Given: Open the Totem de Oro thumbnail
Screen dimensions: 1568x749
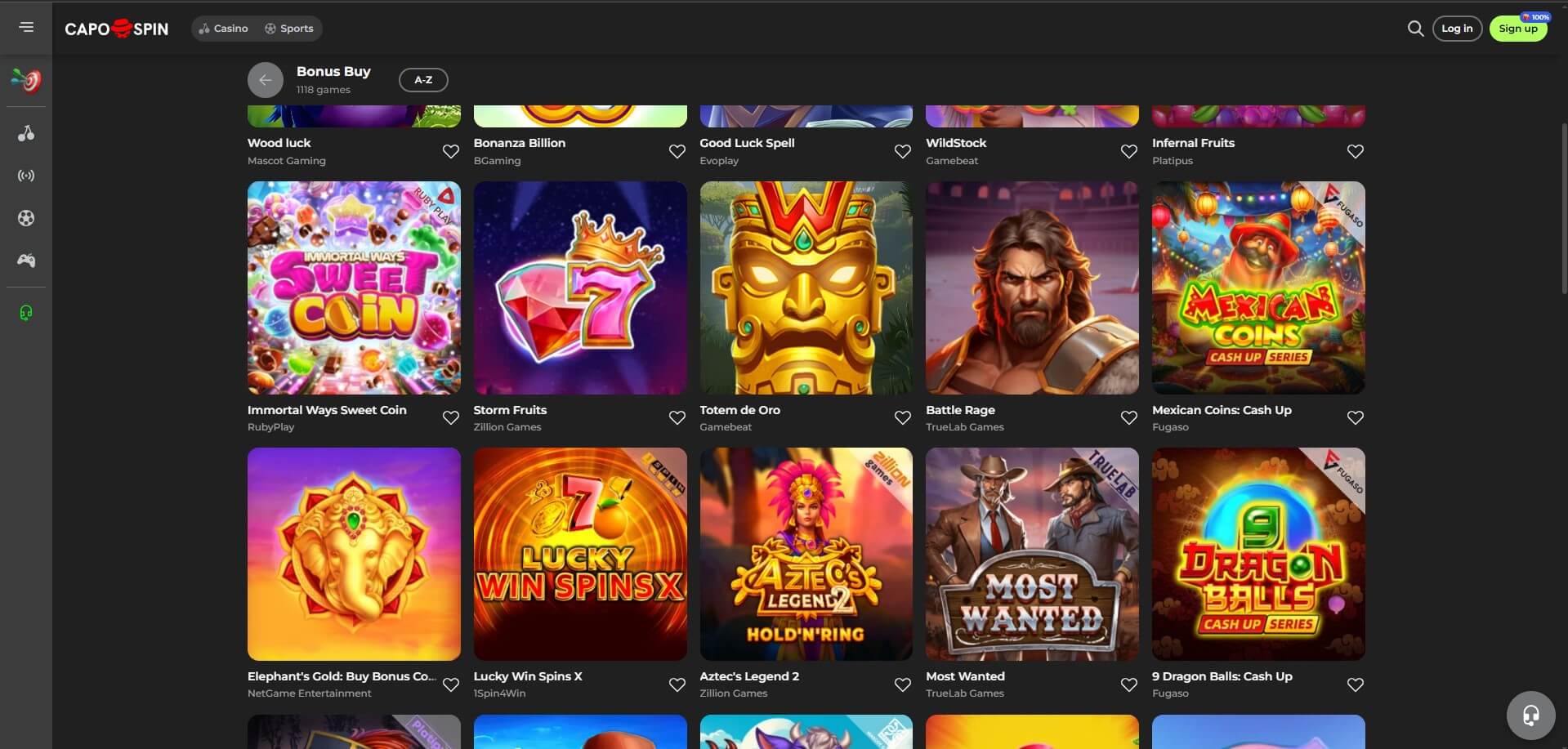Looking at the screenshot, I should click(x=806, y=288).
